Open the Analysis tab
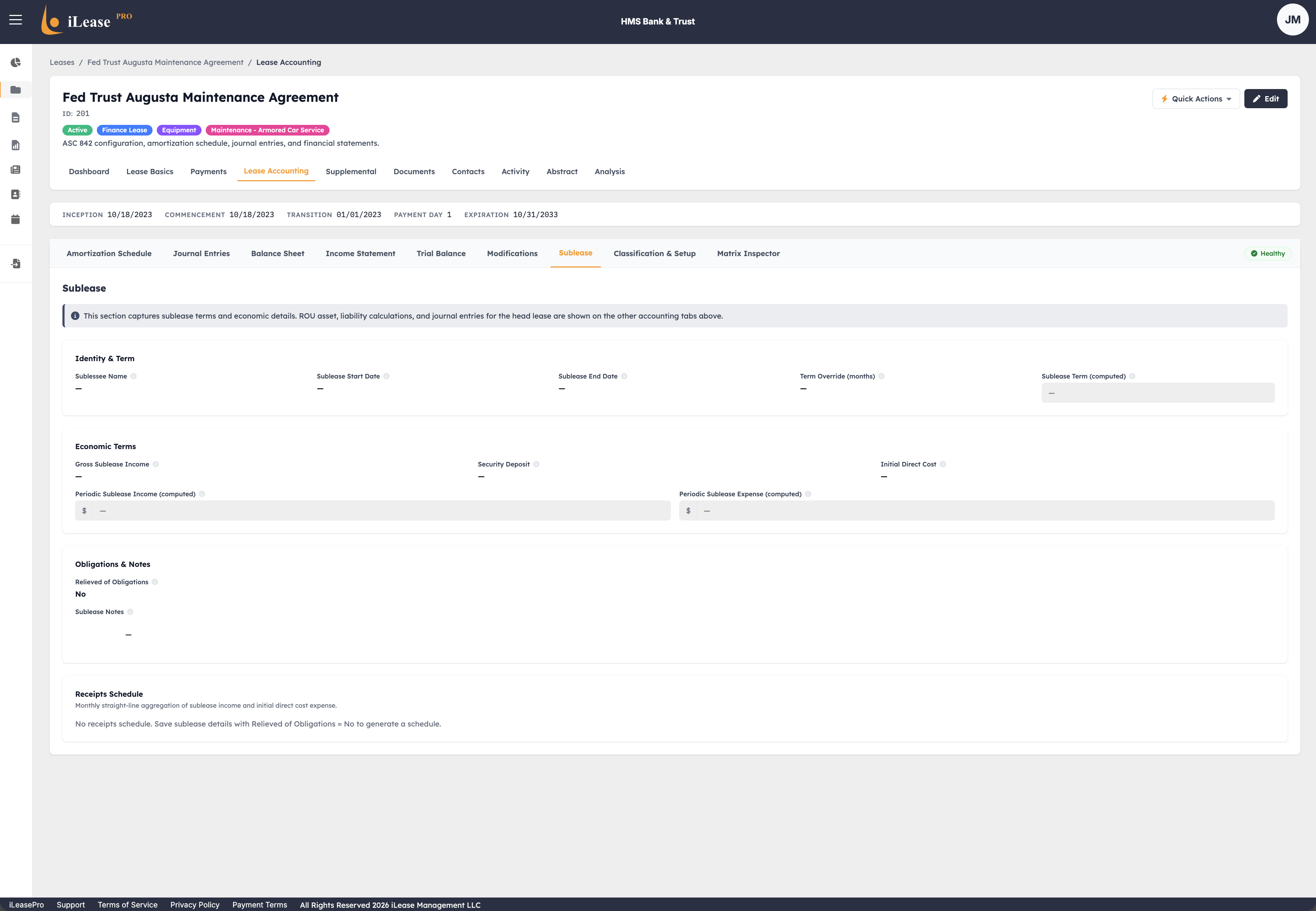The width and height of the screenshot is (1316, 911). 609,171
